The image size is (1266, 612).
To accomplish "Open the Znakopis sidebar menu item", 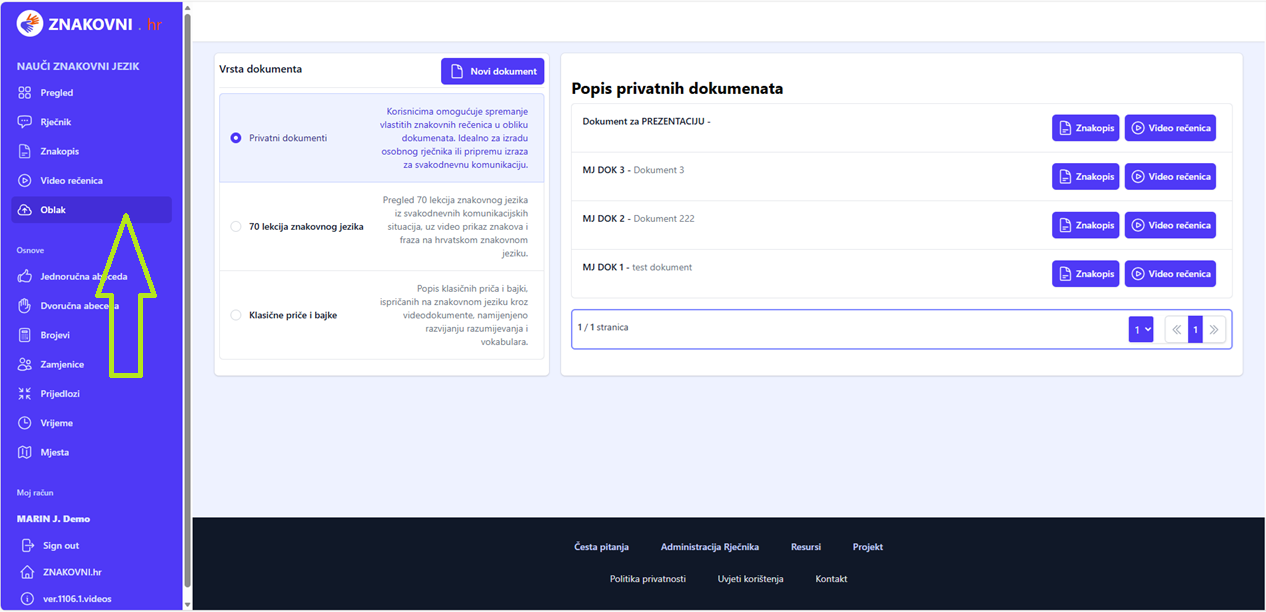I will (59, 152).
